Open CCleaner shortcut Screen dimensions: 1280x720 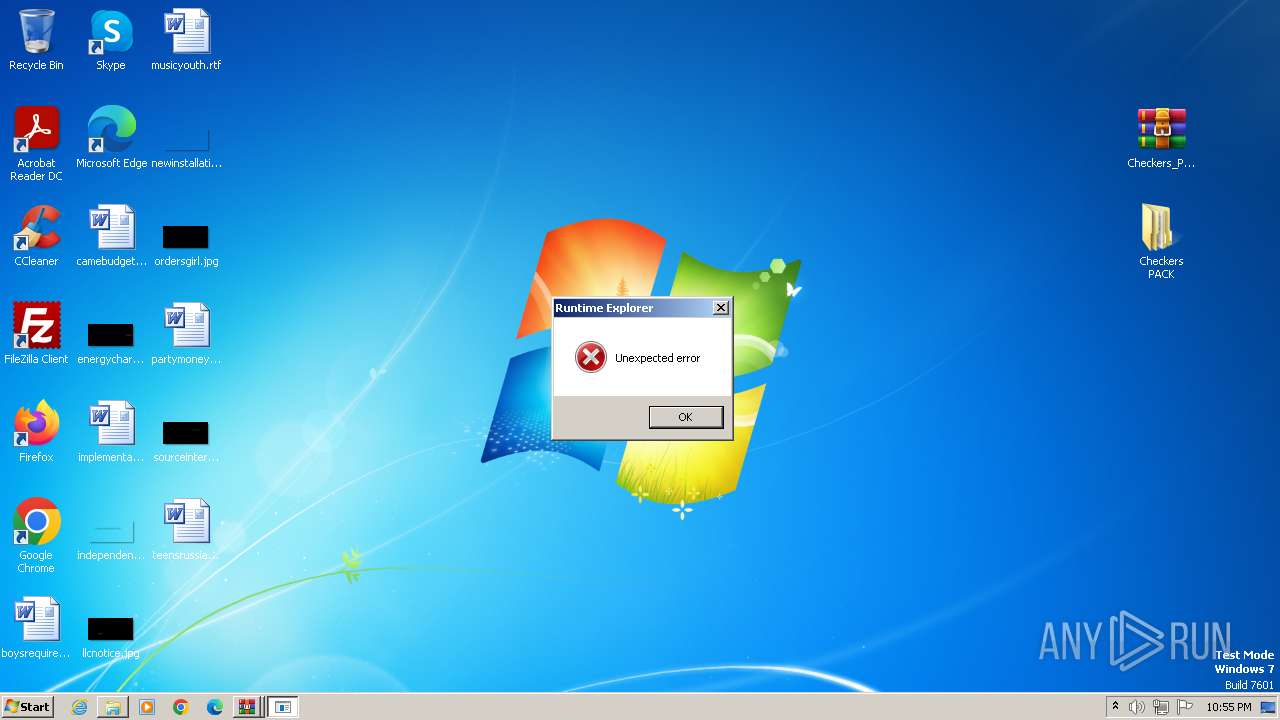[36, 236]
